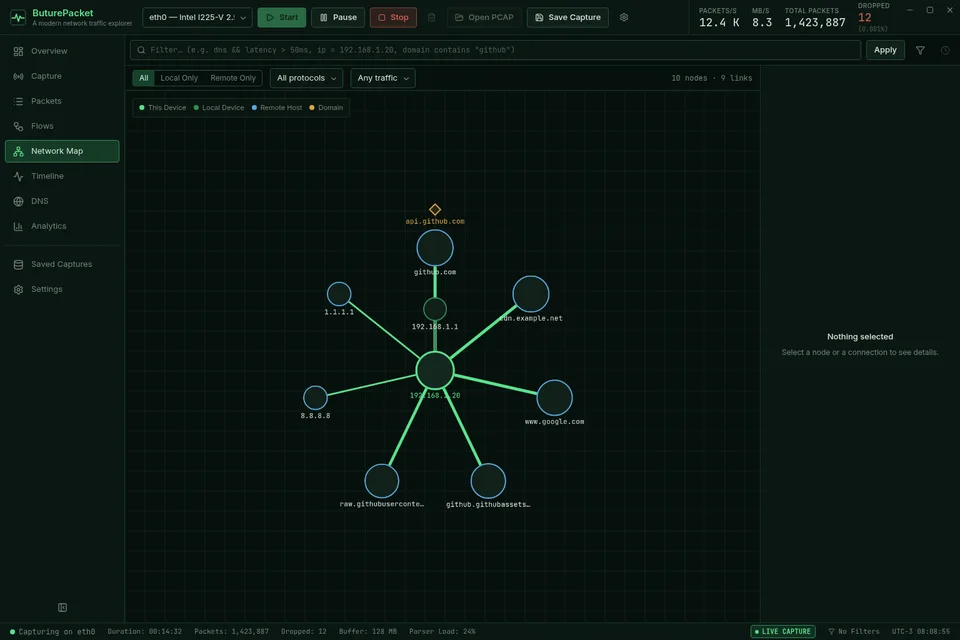Open filter history clock icon

(945, 50)
